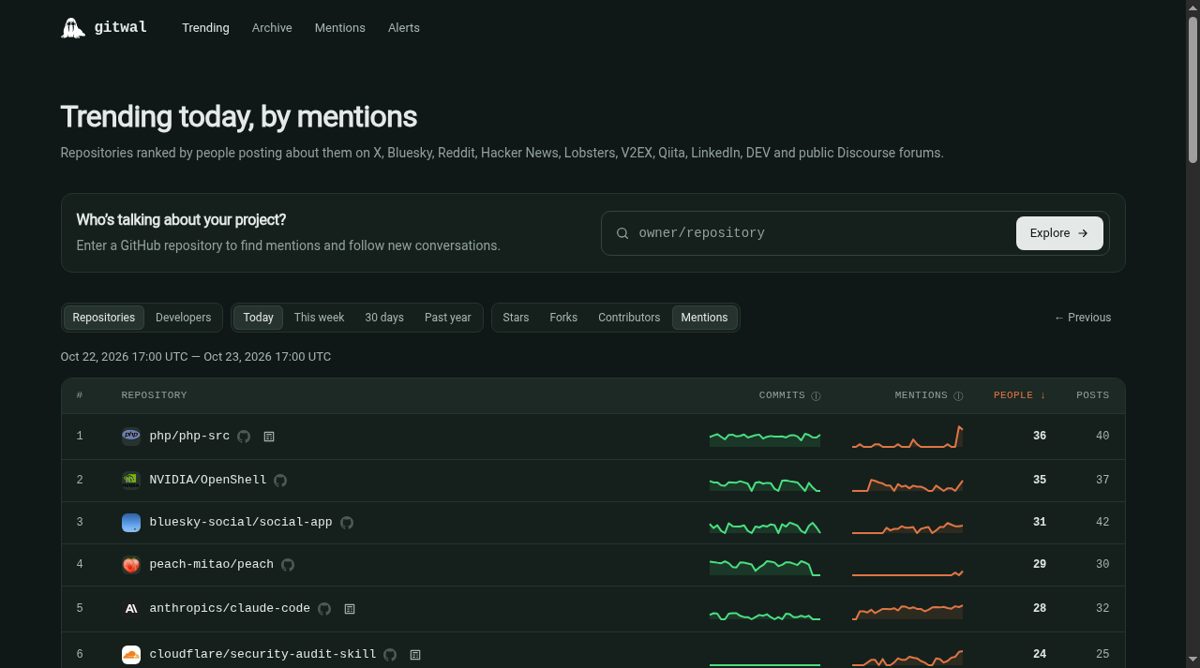Open the Mentions nav item
The width and height of the screenshot is (1200, 668).
coord(340,28)
